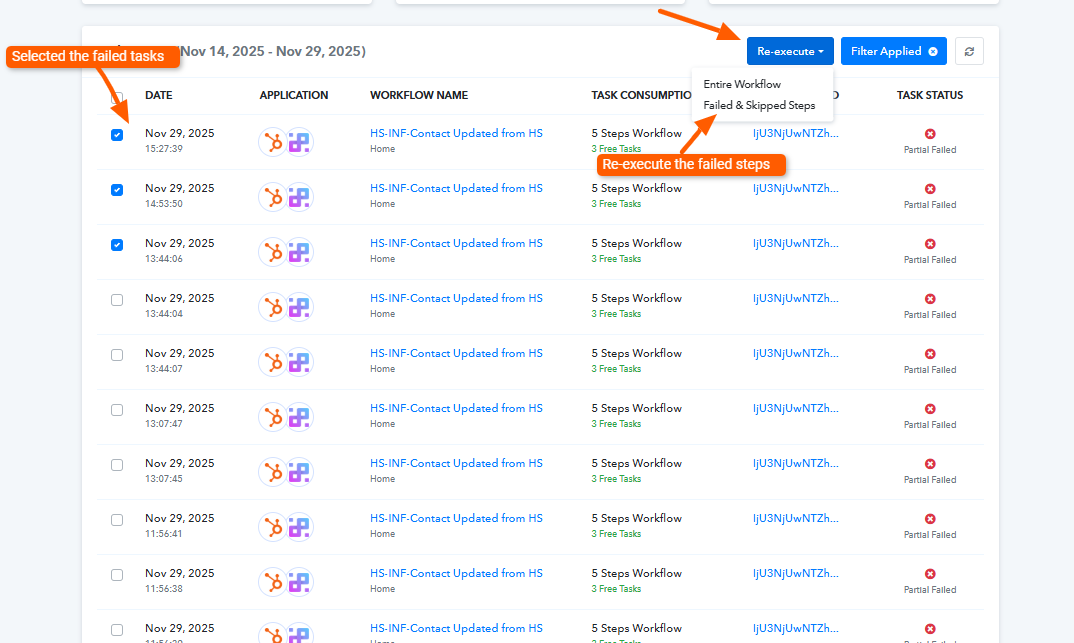Open task ID link in 13:44:04 row
This screenshot has width=1074, height=643.
(795, 298)
